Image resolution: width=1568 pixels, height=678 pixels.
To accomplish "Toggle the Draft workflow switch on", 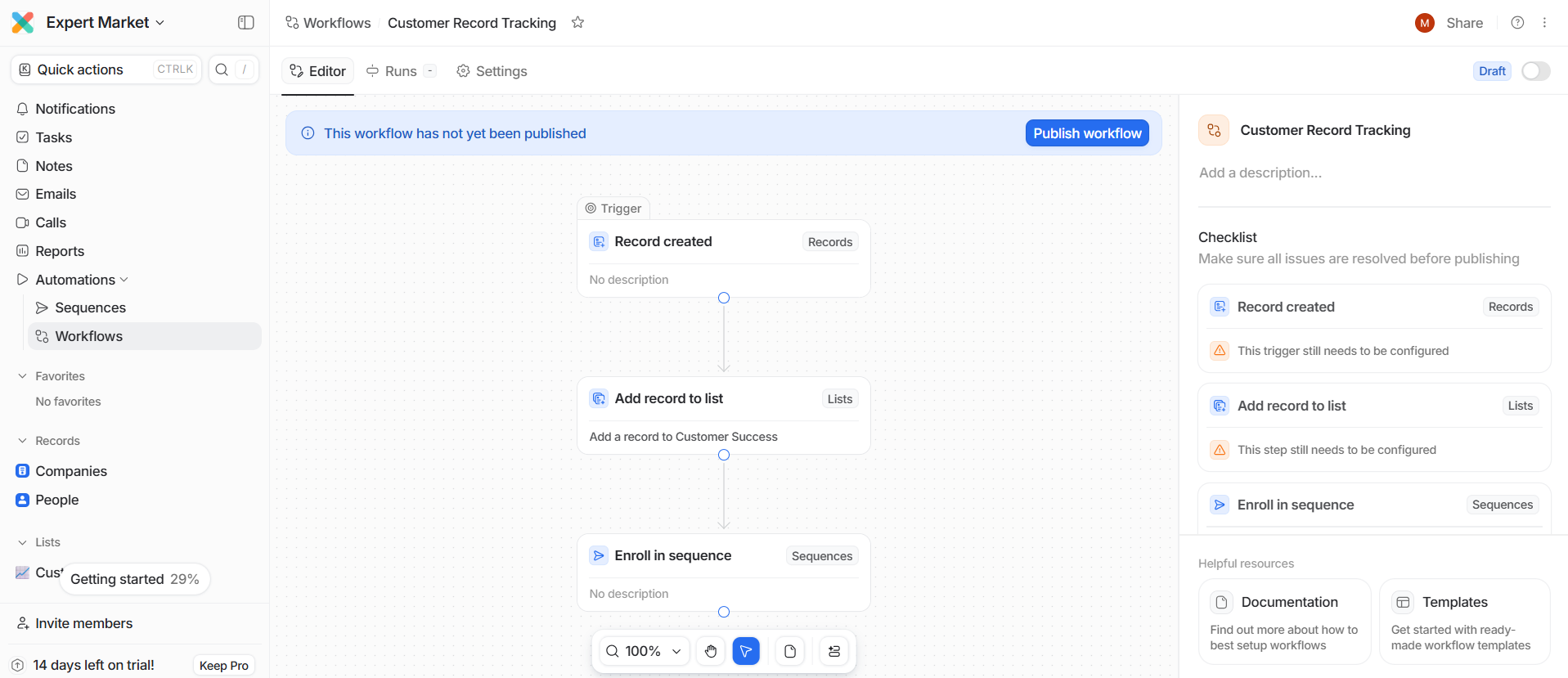I will click(1535, 71).
